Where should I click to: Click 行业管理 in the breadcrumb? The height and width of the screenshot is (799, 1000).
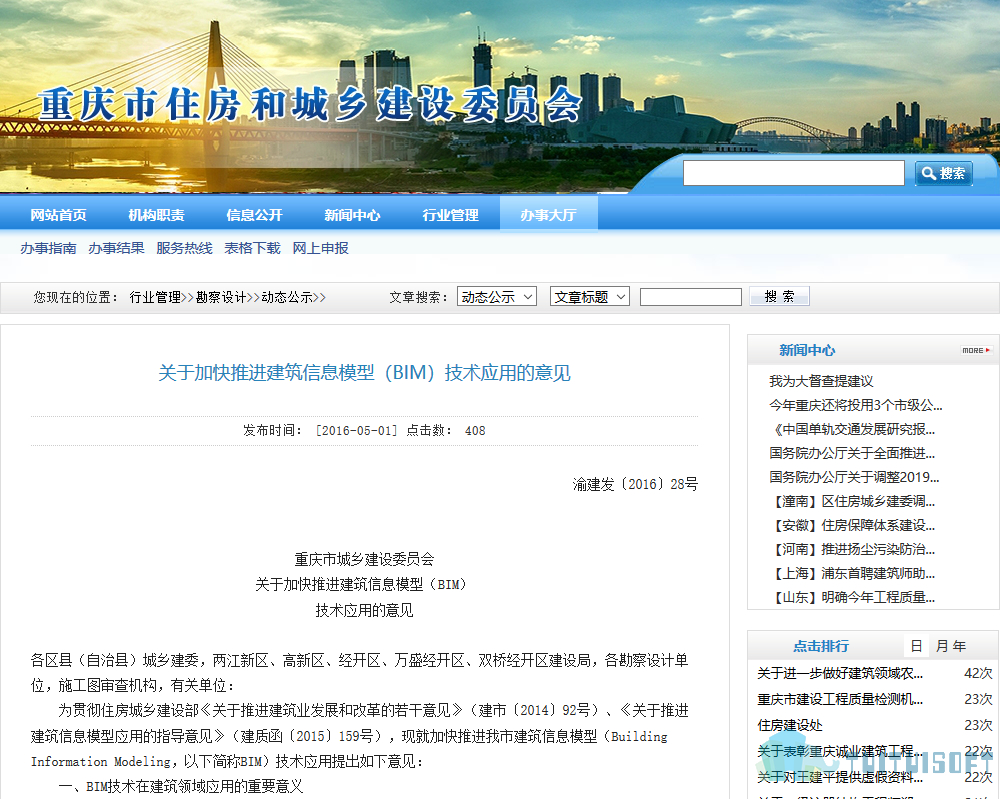[x=155, y=297]
